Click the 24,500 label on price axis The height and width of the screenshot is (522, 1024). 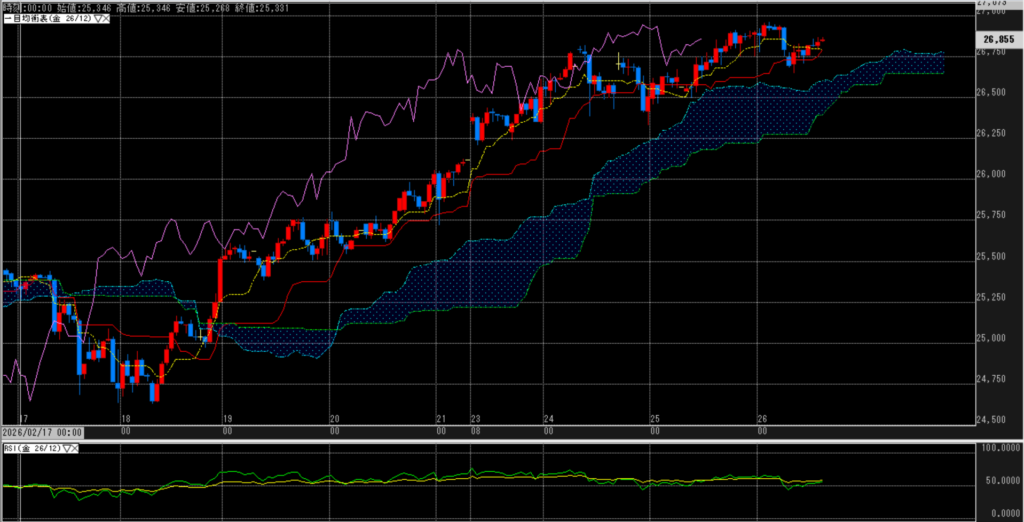click(991, 419)
